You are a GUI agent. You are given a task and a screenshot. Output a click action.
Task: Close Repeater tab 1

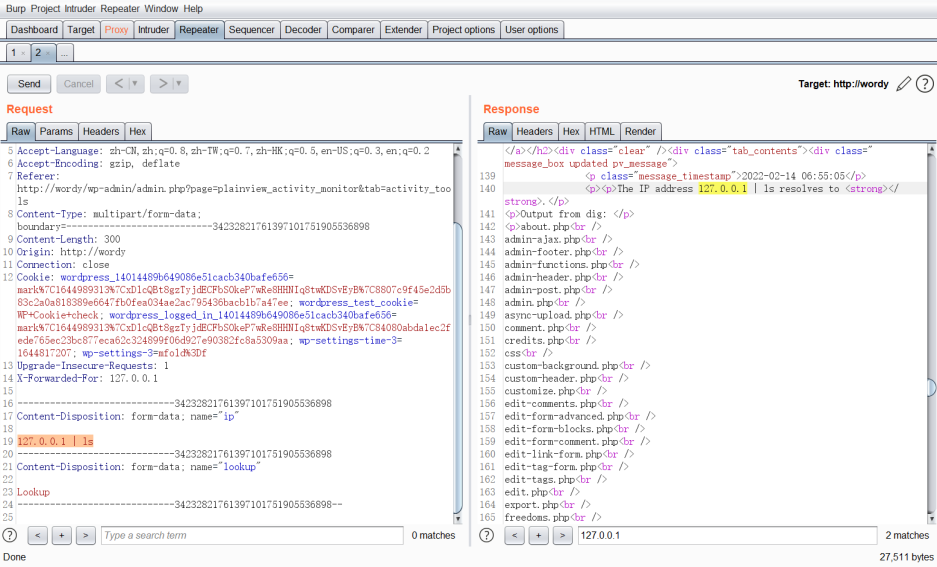pos(23,53)
